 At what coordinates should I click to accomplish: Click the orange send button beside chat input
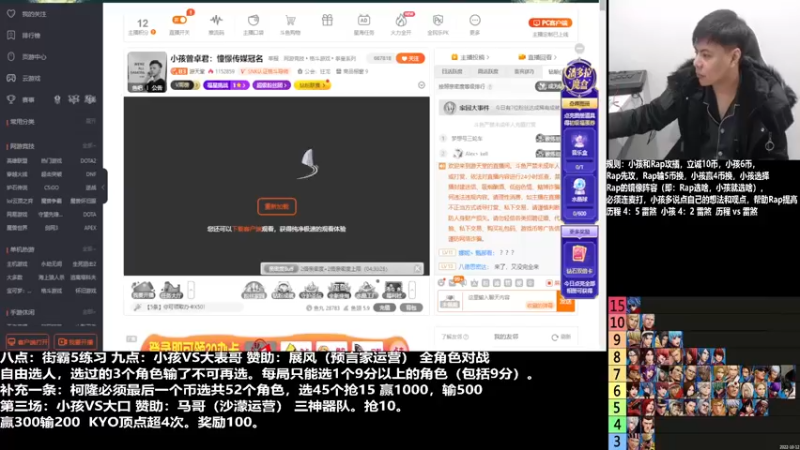coord(566,302)
